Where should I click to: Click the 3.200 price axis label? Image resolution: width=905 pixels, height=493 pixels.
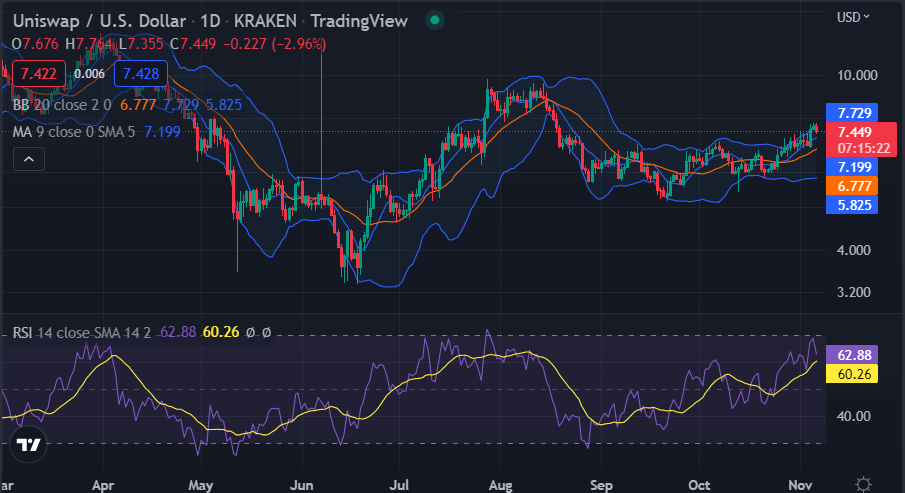tap(854, 292)
